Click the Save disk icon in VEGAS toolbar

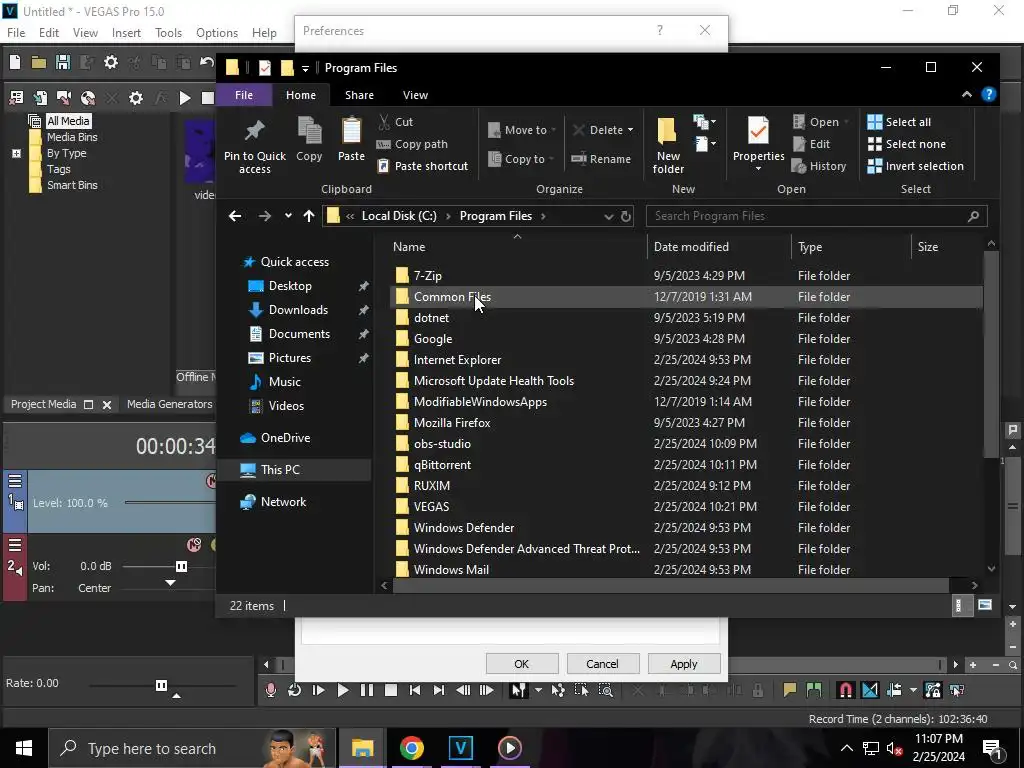coord(63,62)
